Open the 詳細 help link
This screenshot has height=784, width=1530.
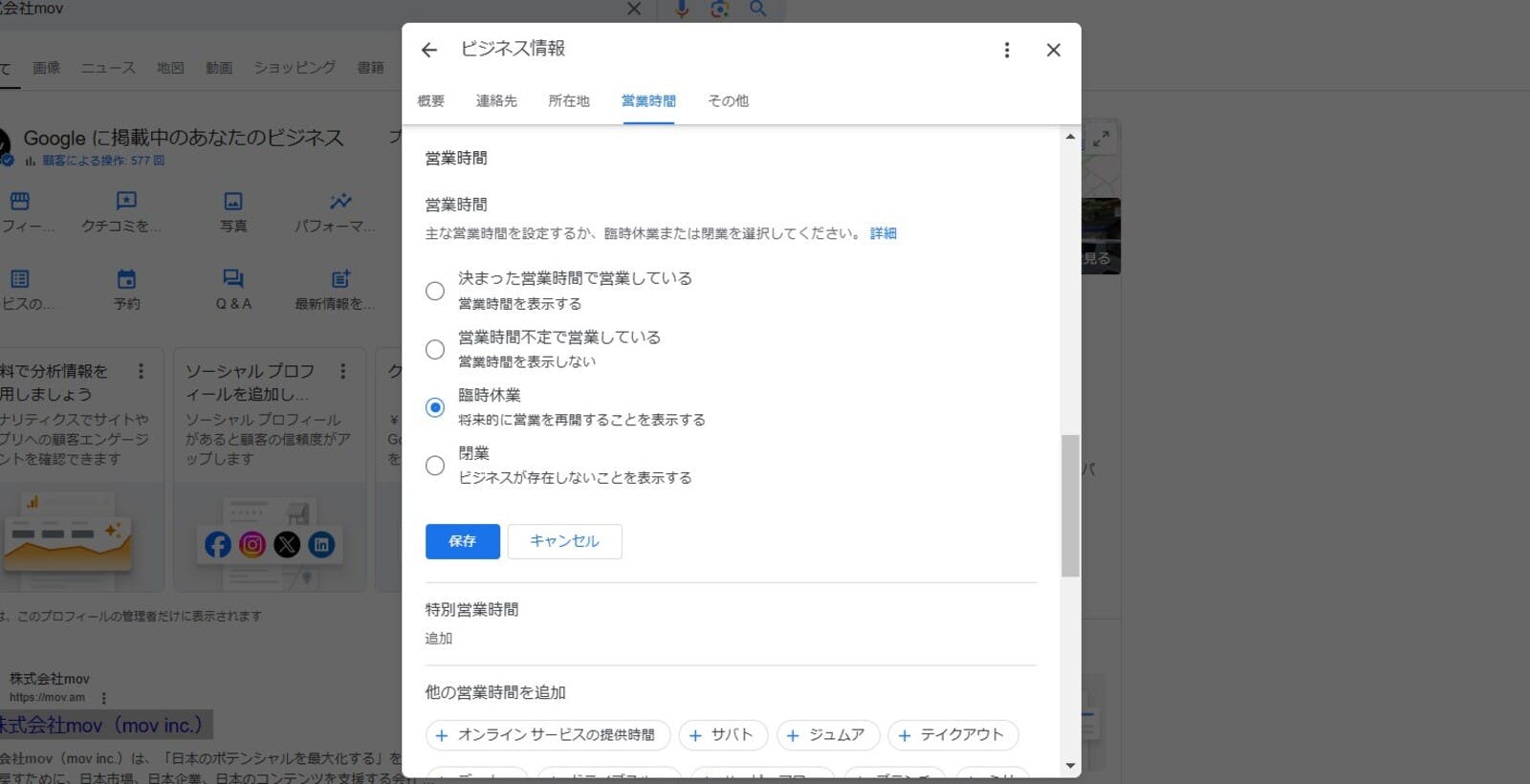click(x=883, y=233)
